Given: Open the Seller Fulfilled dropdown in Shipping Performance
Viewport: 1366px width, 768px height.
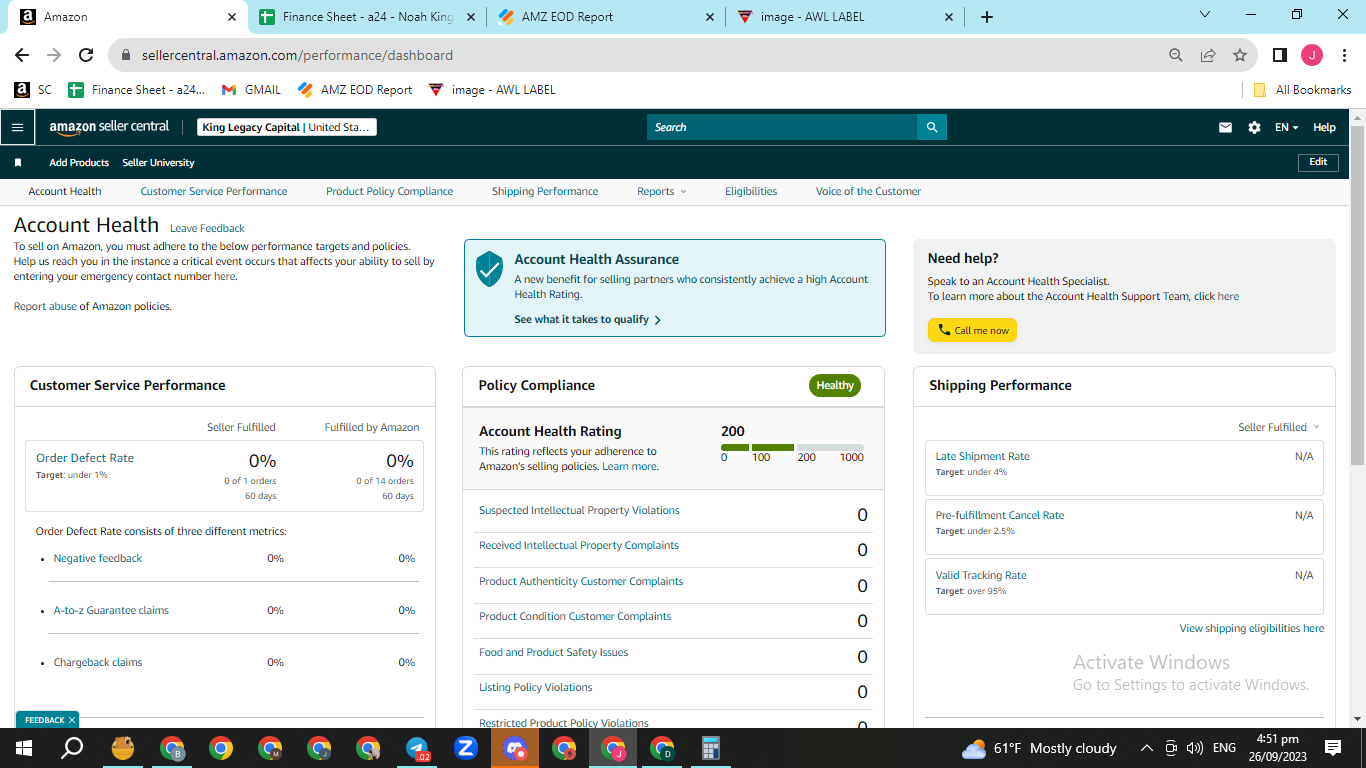Looking at the screenshot, I should 1279,427.
